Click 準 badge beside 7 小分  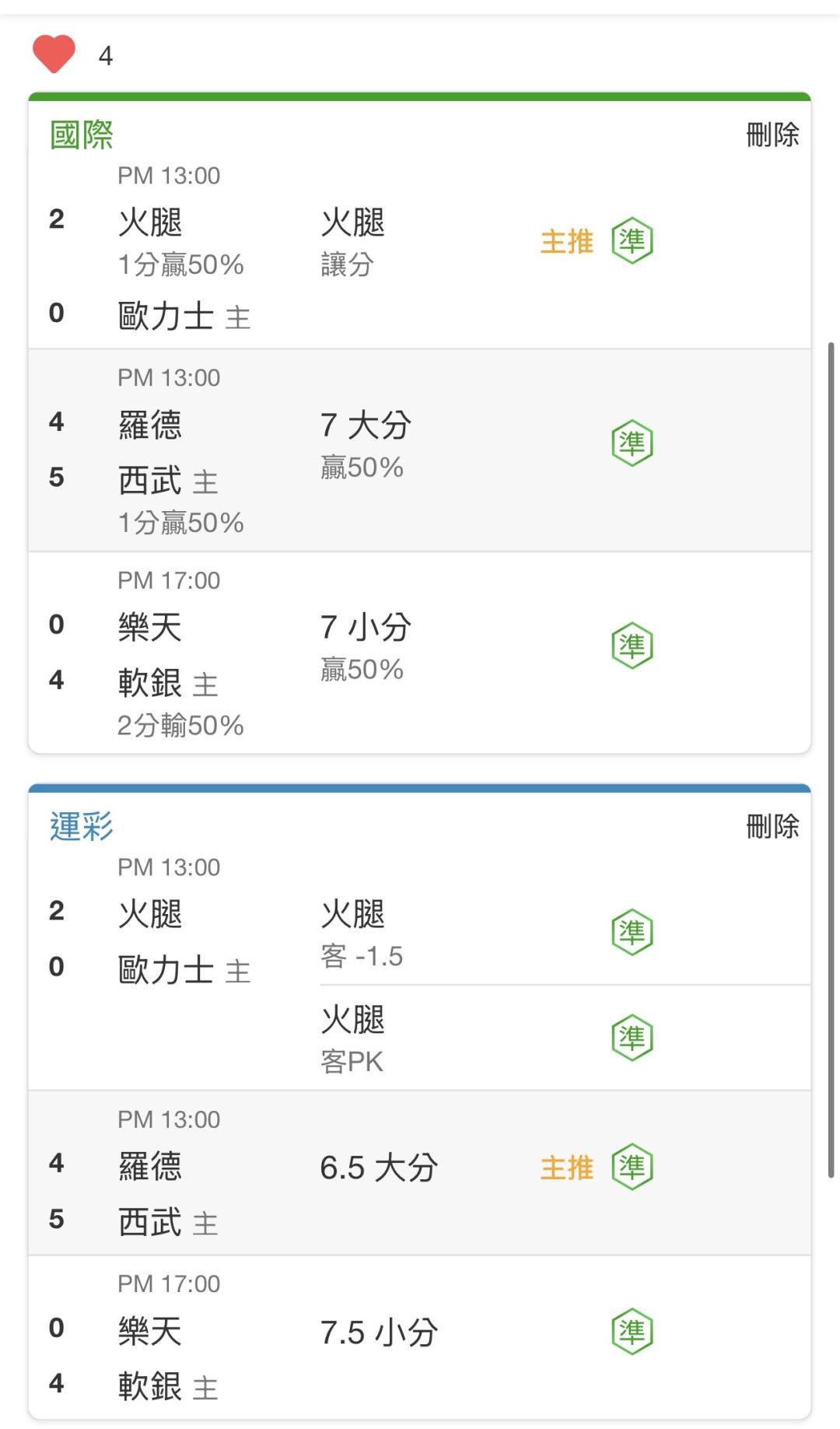click(632, 646)
